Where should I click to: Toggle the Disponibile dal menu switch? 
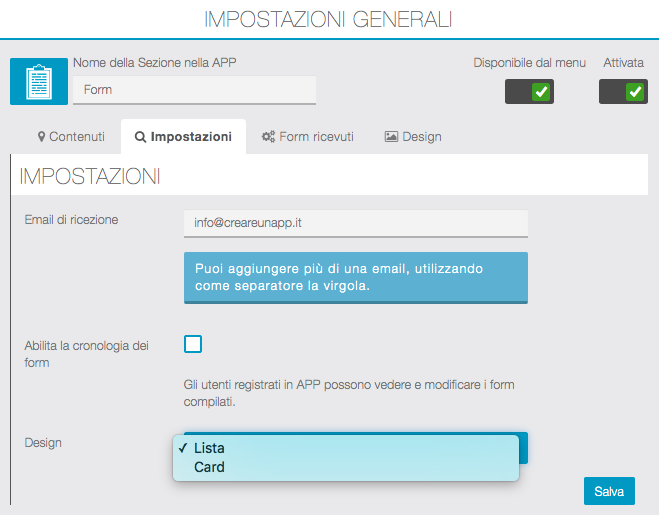pos(529,92)
